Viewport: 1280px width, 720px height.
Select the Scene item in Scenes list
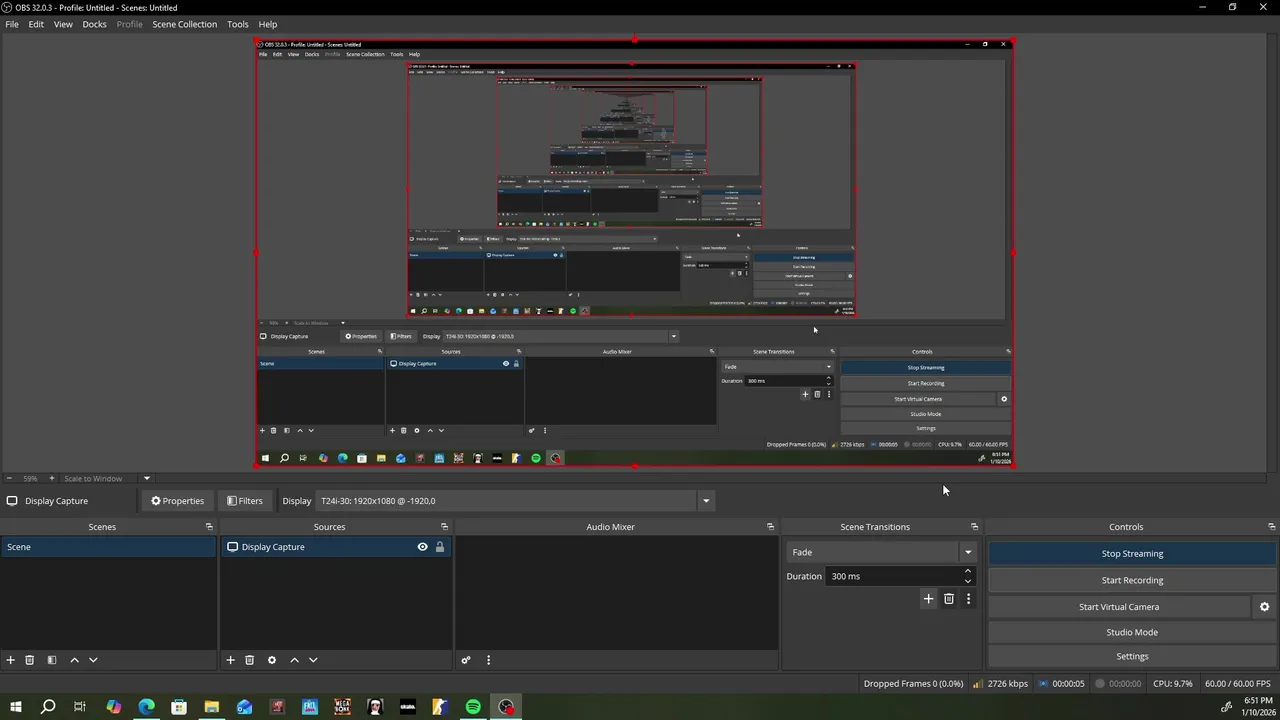(108, 547)
